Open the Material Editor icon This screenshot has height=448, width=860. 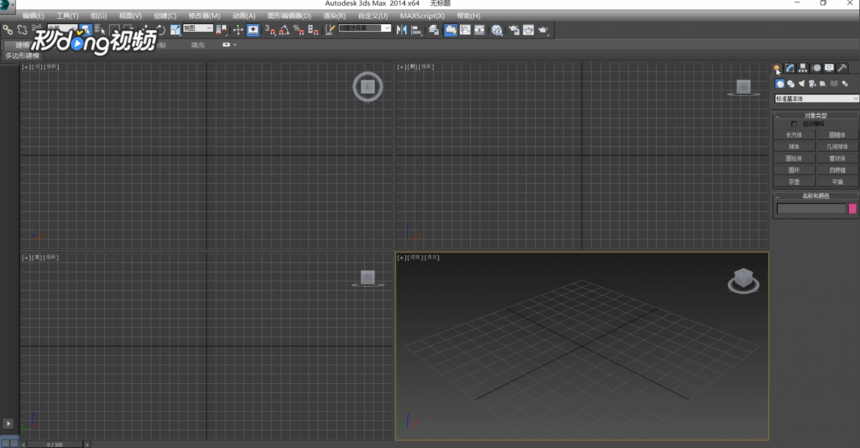pyautogui.click(x=496, y=30)
